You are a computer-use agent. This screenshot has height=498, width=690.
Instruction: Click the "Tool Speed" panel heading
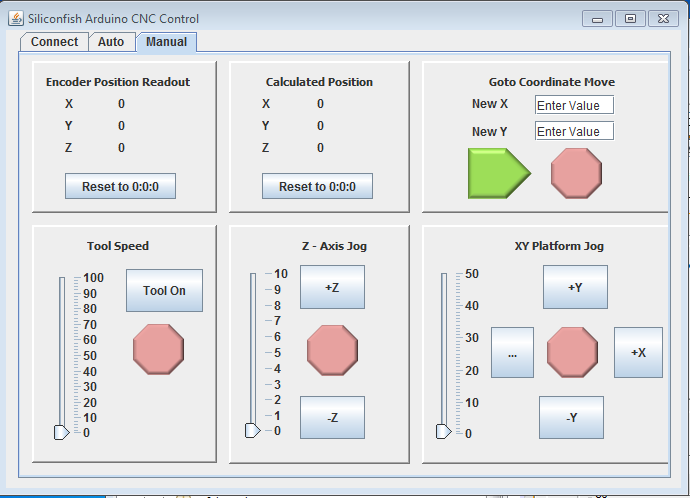pyautogui.click(x=118, y=246)
